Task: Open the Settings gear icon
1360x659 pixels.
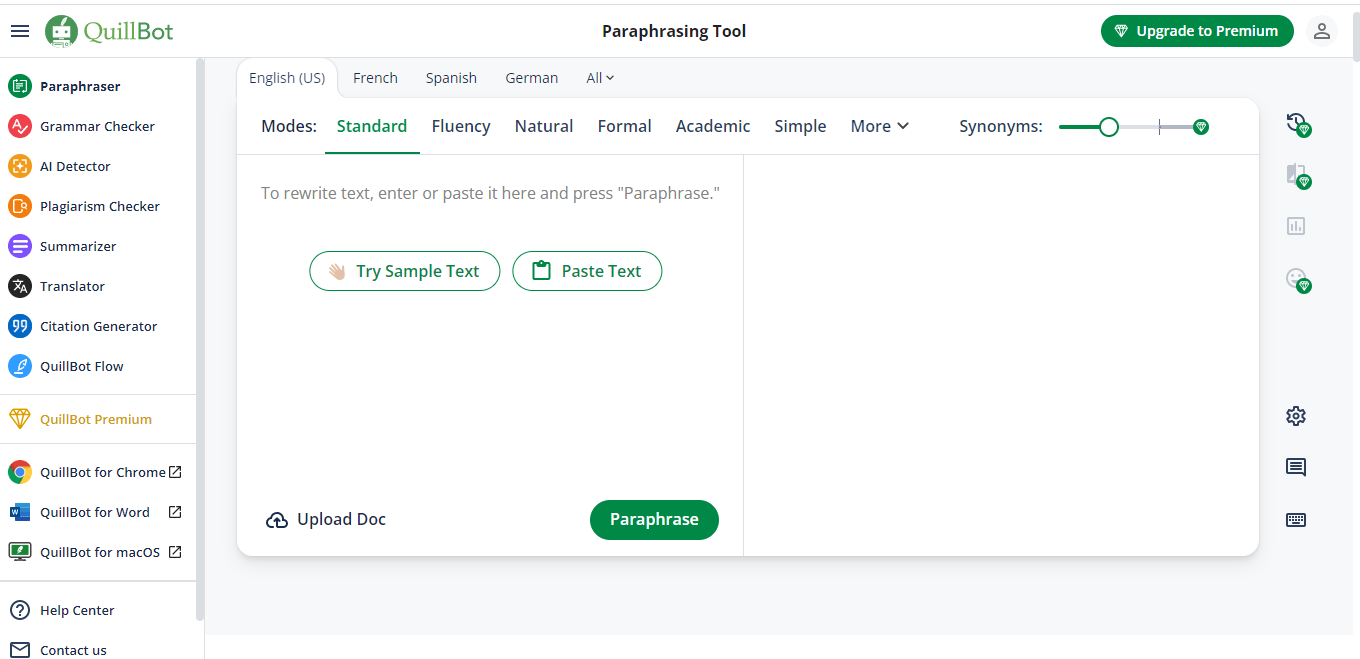Action: pyautogui.click(x=1296, y=416)
